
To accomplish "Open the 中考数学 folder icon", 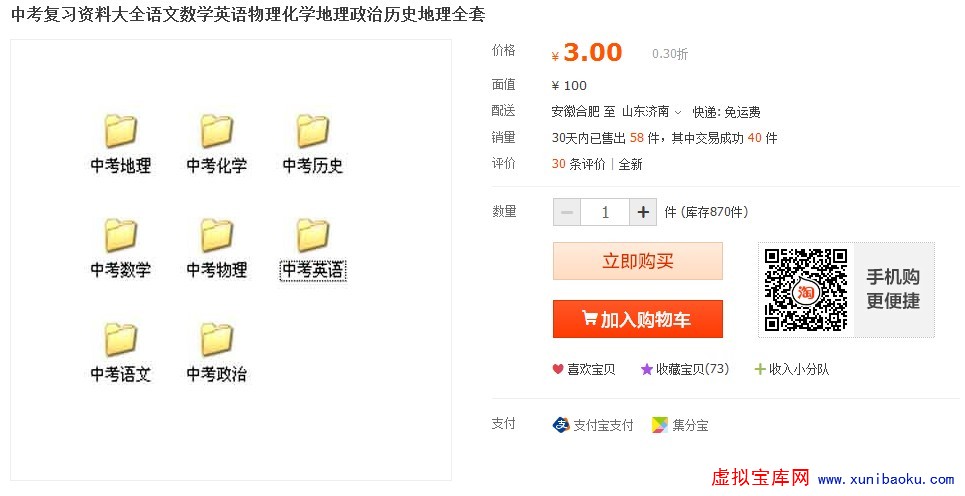I will point(120,236).
